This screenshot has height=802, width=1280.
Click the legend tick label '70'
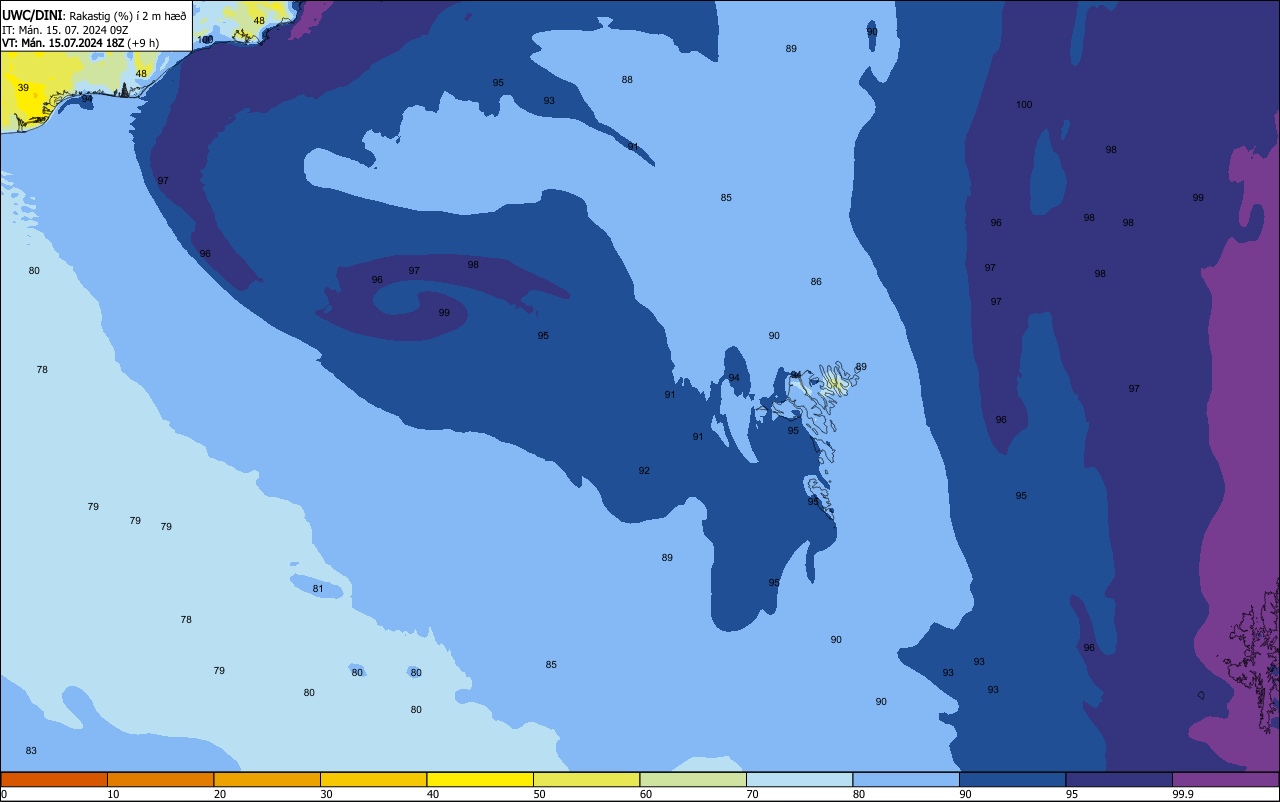coord(752,794)
